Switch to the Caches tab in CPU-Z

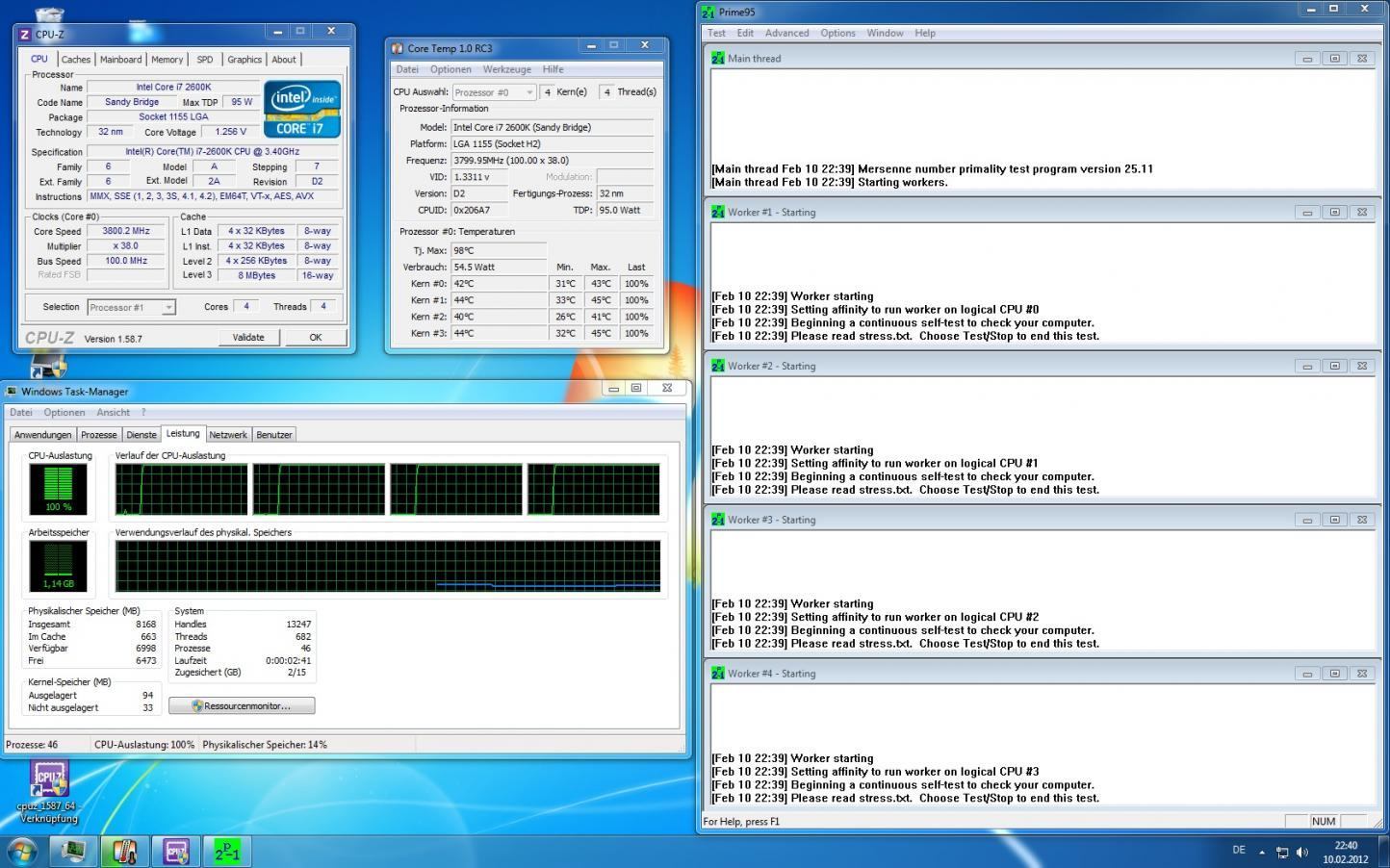(x=76, y=60)
